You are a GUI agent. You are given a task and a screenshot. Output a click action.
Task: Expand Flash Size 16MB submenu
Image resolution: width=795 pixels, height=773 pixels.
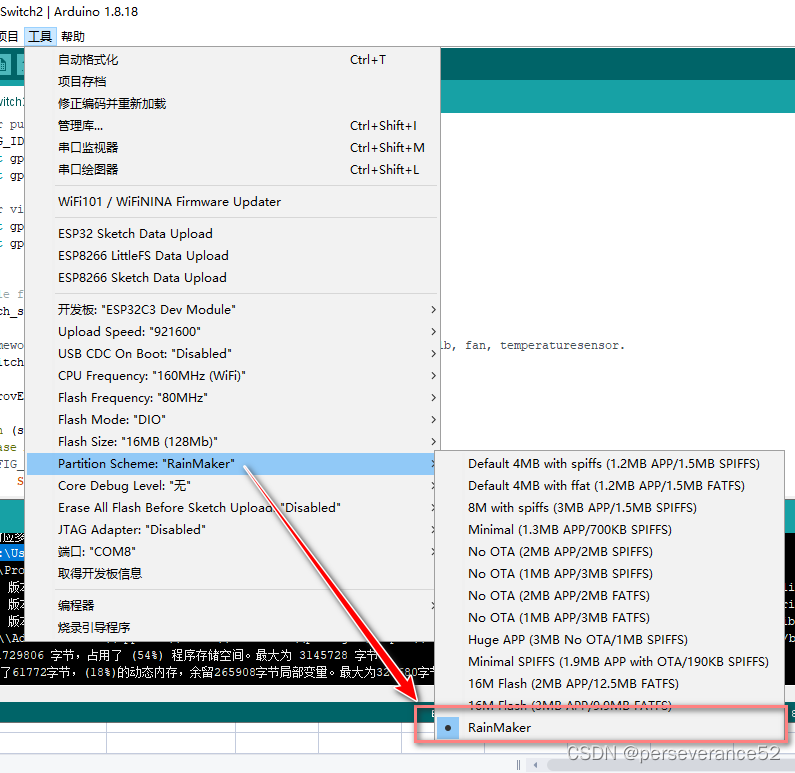(x=232, y=441)
